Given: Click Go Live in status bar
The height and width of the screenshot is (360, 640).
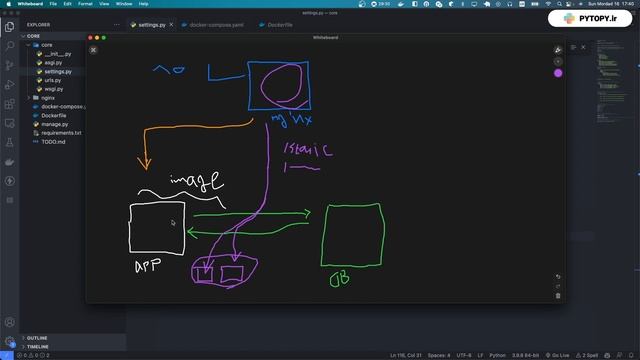Looking at the screenshot, I should (557, 356).
